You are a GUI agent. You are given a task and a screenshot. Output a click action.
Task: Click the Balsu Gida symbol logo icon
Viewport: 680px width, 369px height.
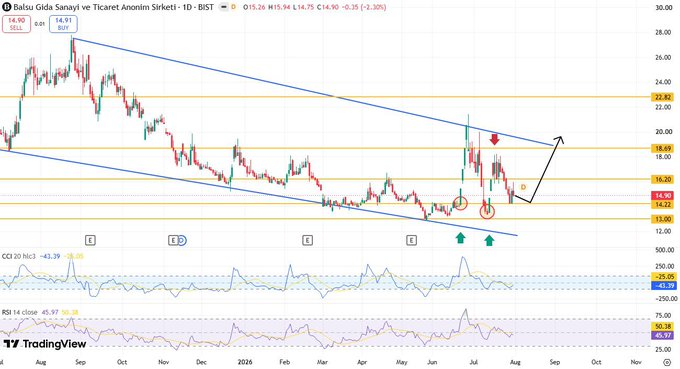click(x=7, y=7)
